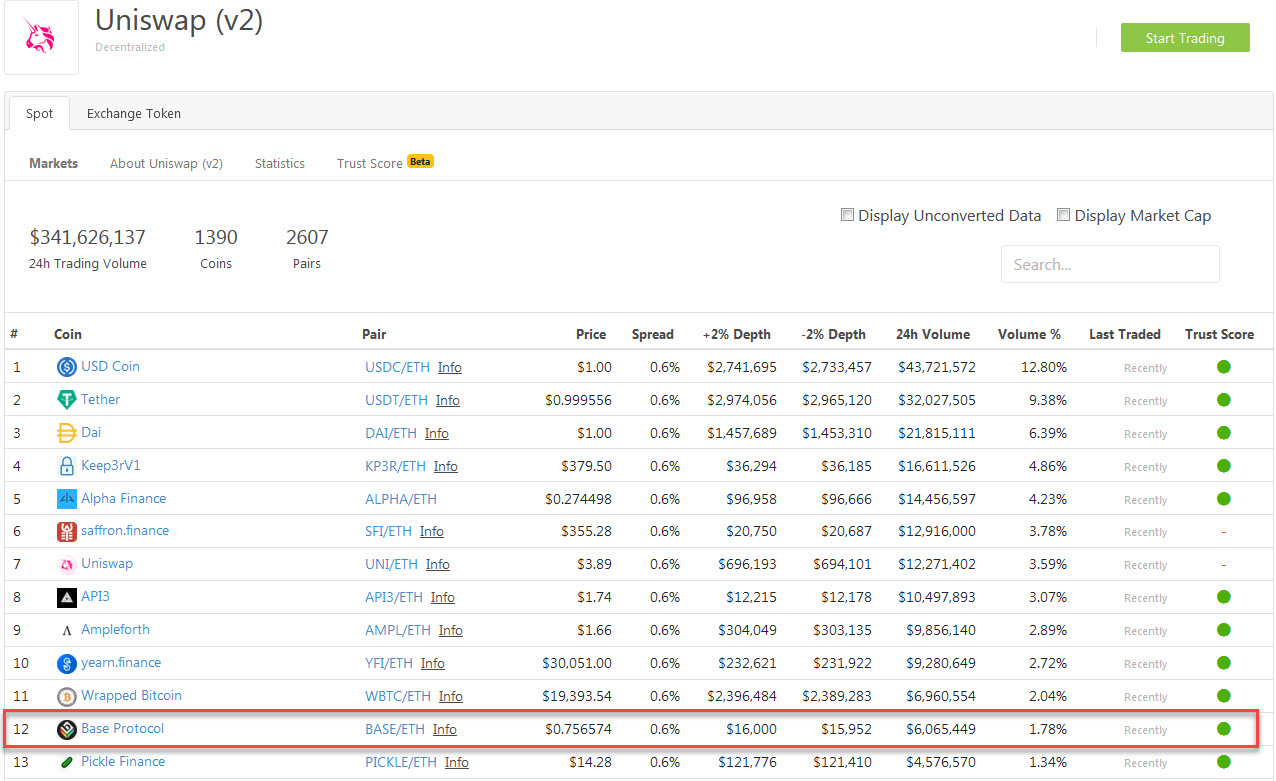Switch to the Exchange Token tab
The height and width of the screenshot is (781, 1276).
tap(134, 114)
